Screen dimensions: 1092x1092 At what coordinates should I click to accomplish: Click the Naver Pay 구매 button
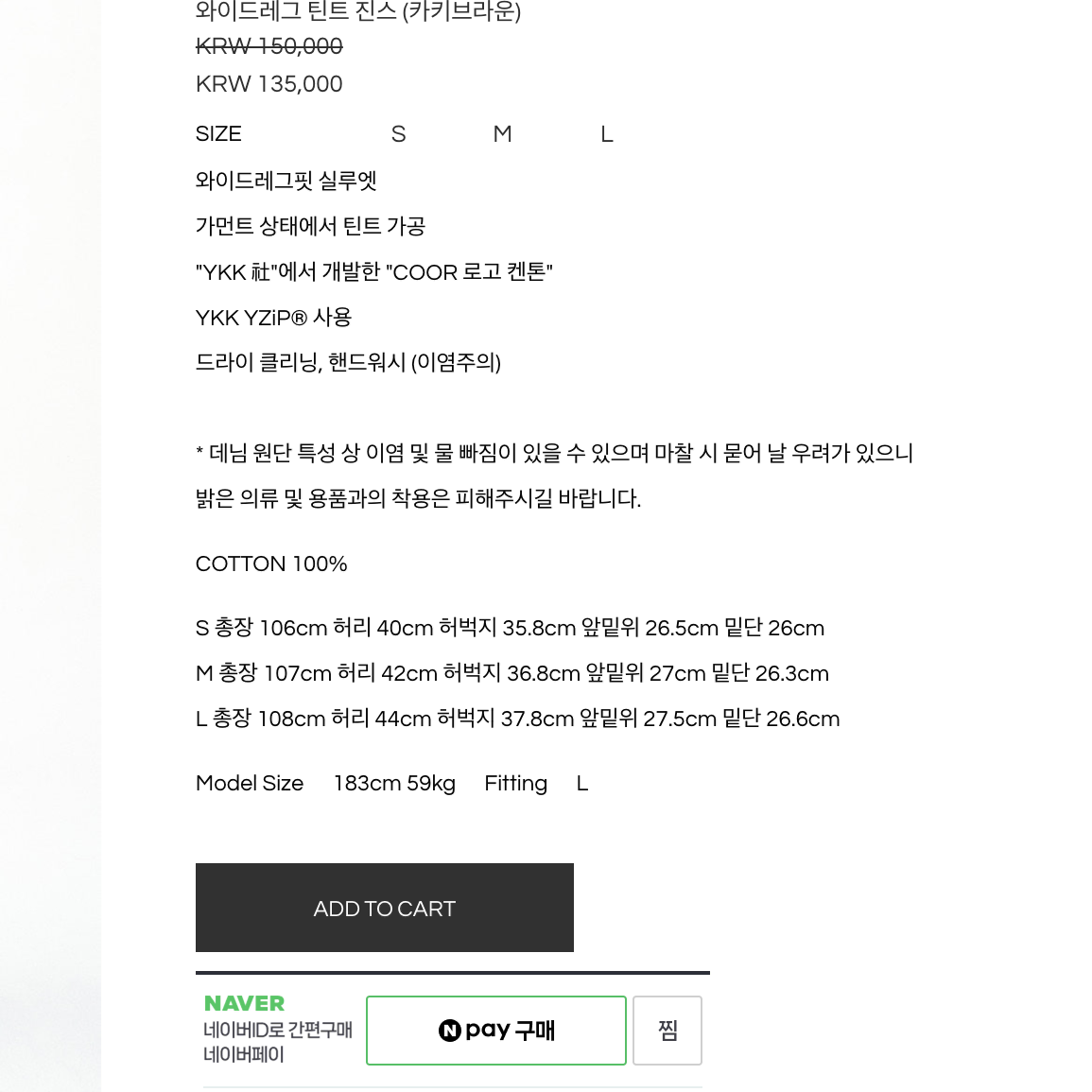pyautogui.click(x=495, y=1030)
